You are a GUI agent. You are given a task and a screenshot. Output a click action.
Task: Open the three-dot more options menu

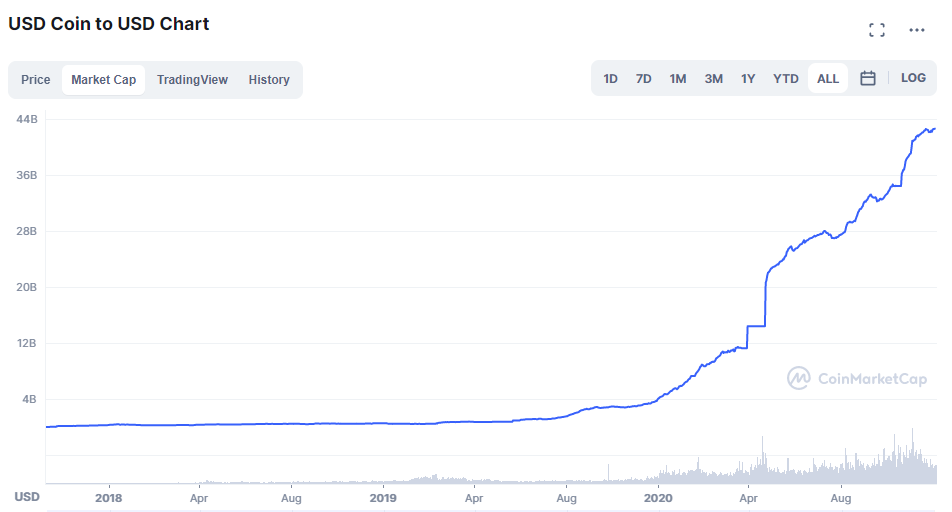pyautogui.click(x=917, y=30)
